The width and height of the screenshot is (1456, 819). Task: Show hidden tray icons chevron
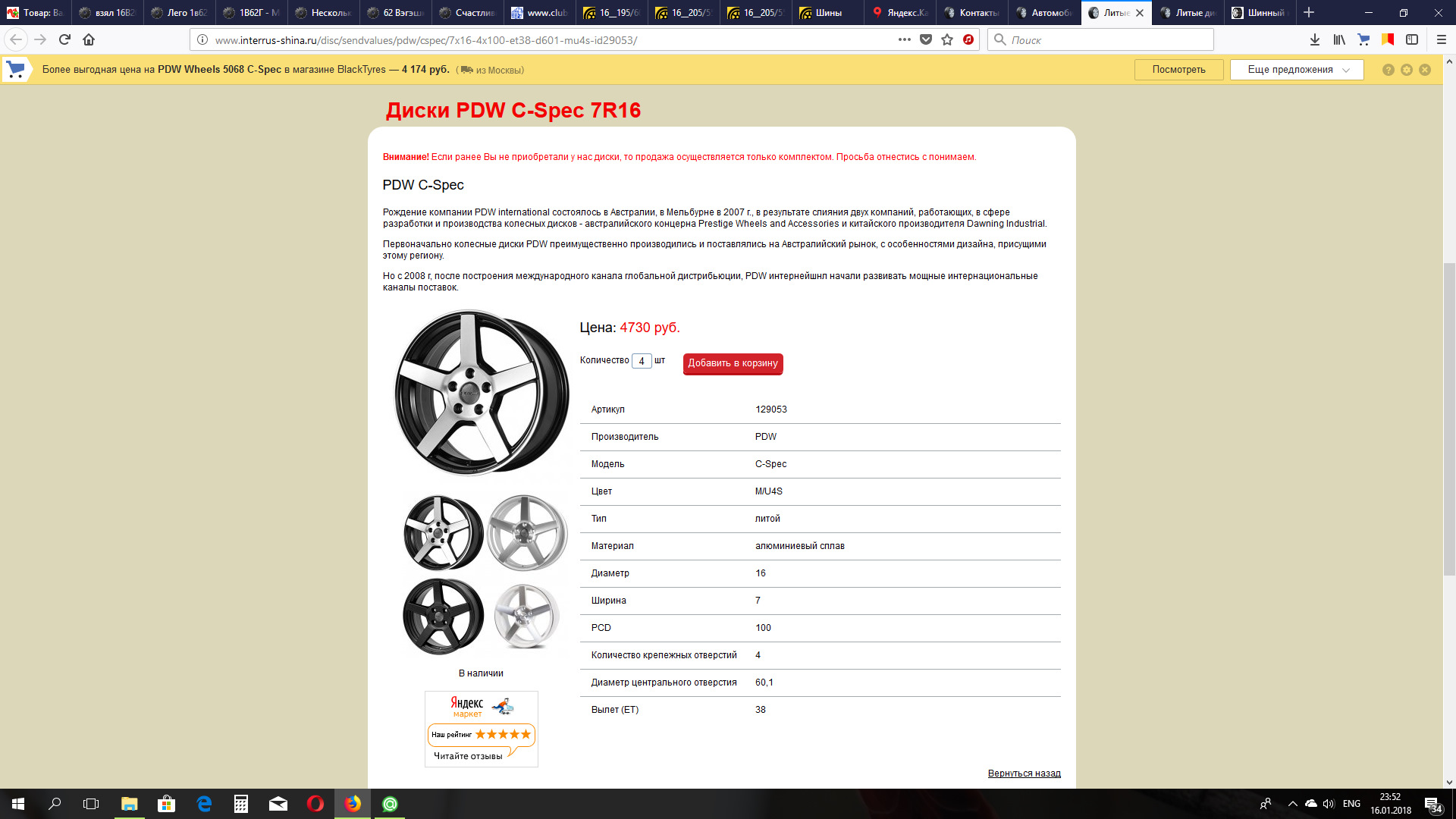point(1292,804)
